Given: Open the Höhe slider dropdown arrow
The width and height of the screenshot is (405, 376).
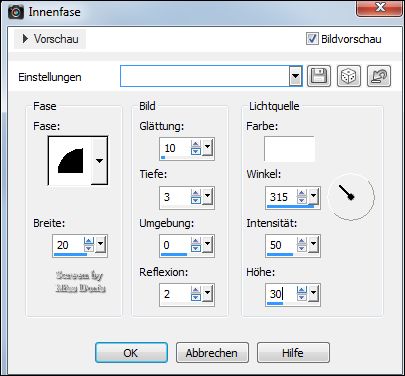Looking at the screenshot, I should (x=314, y=293).
